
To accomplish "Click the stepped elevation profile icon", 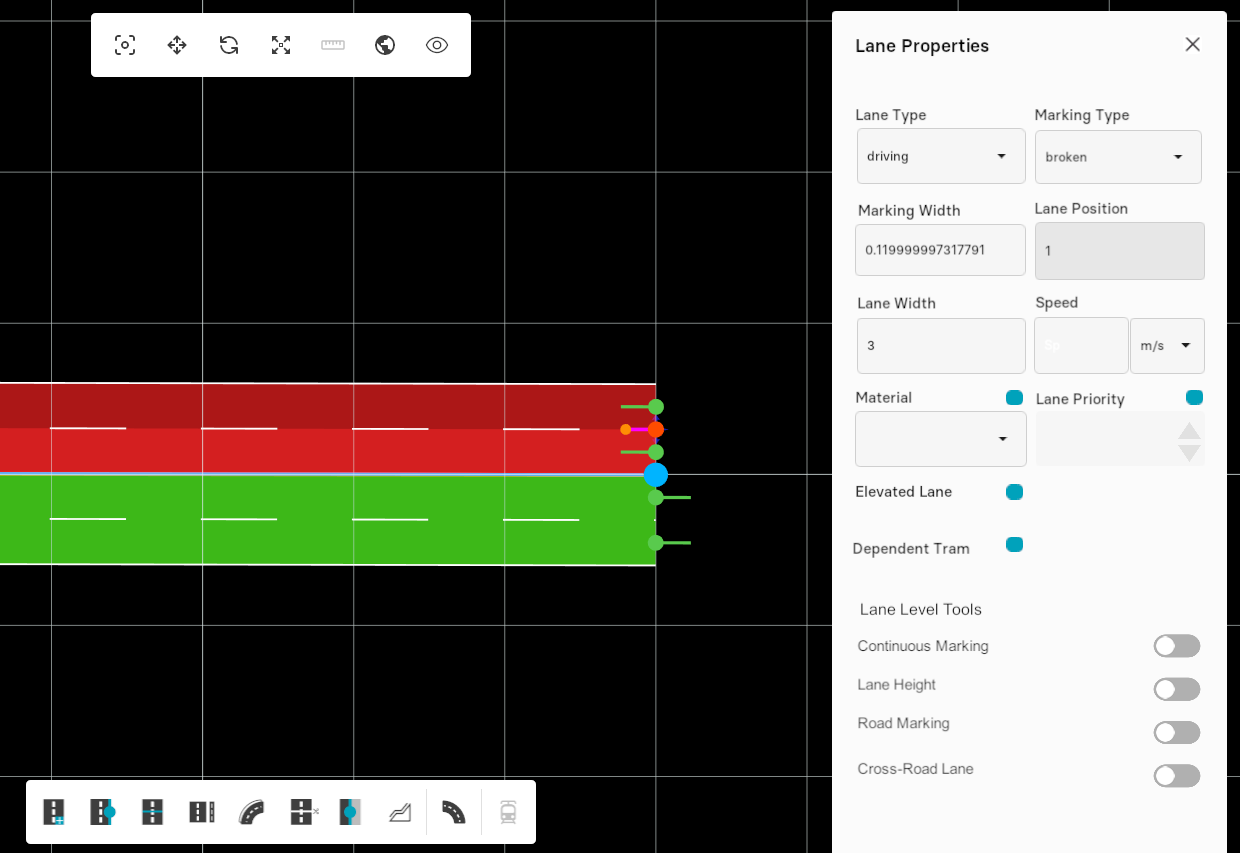I will 400,812.
